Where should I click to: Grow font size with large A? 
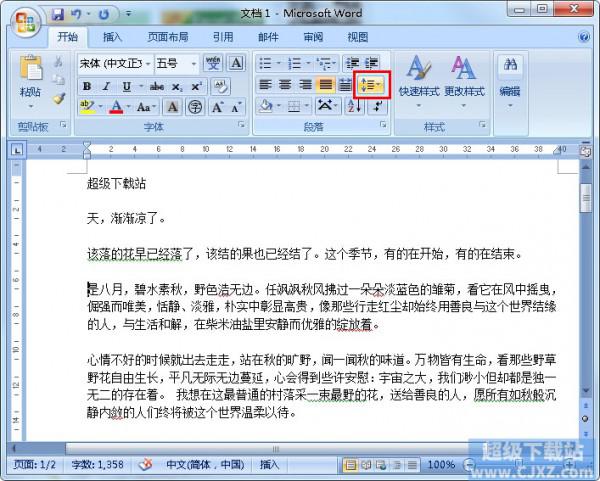(x=217, y=107)
